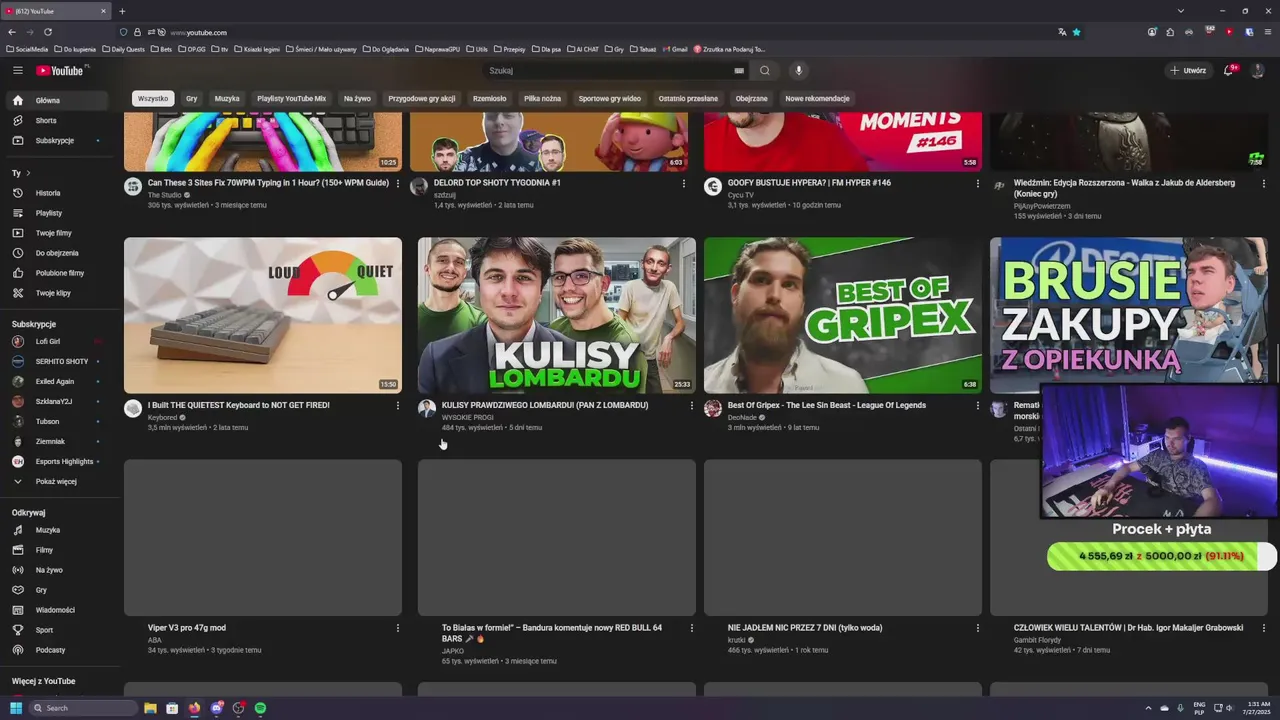
Task: Open Exiled Again subscription channel
Action: (x=55, y=381)
